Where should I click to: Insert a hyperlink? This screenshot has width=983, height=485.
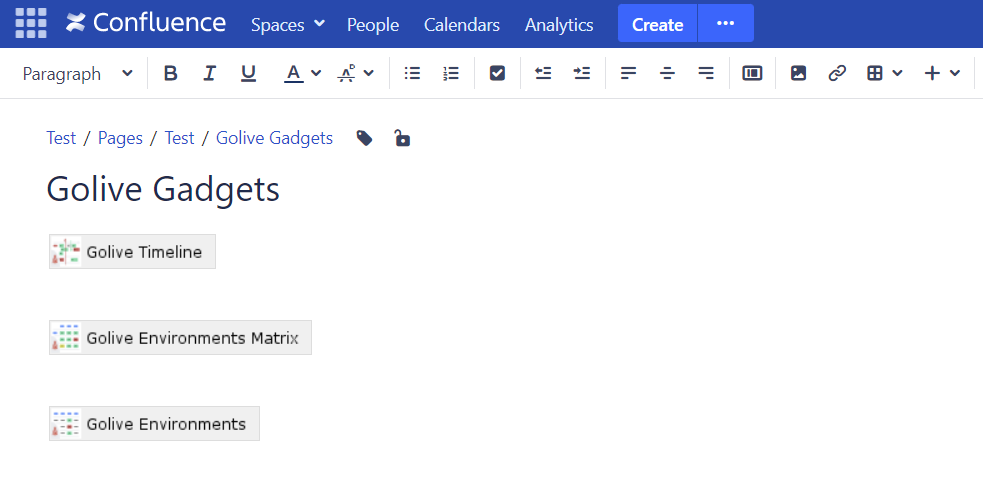click(837, 73)
